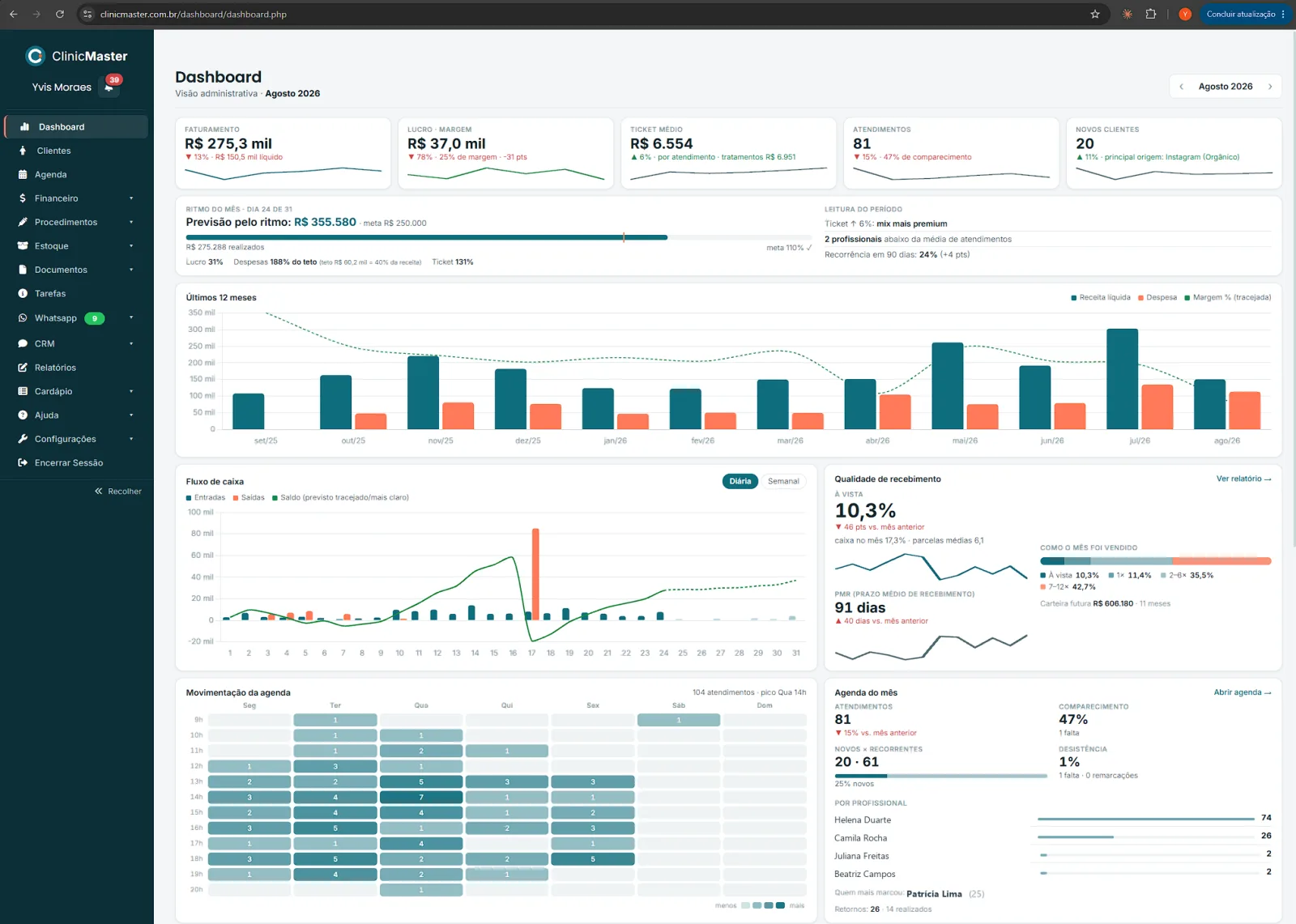Click the Financeiro dollar icon
This screenshot has height=924, width=1296.
pyautogui.click(x=23, y=198)
